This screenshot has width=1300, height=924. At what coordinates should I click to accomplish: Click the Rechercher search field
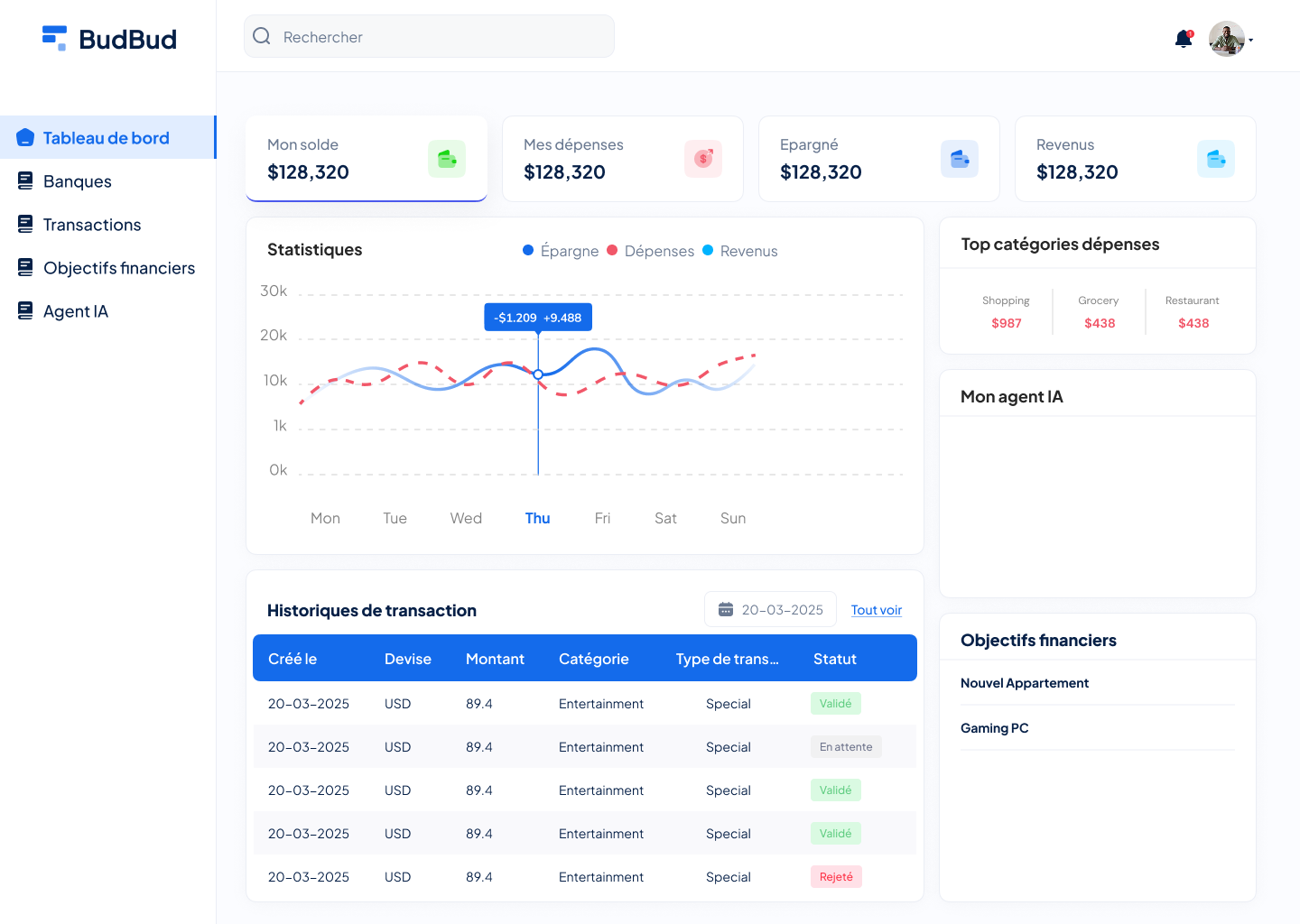[442, 37]
